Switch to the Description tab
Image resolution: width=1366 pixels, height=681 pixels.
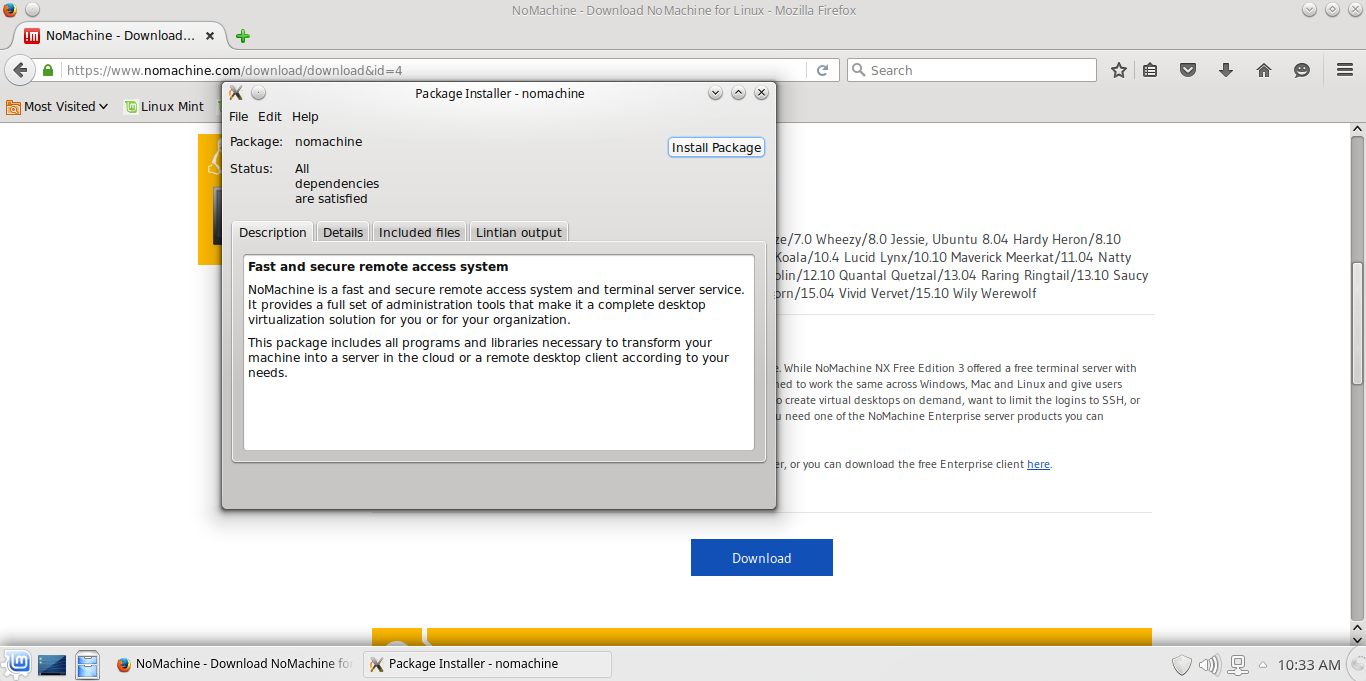[273, 232]
